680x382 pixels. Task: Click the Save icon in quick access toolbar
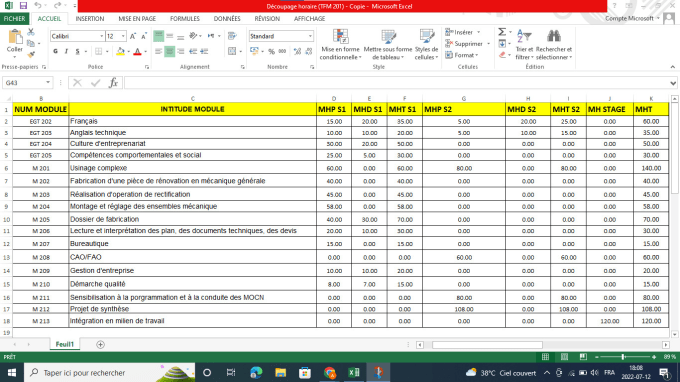(x=23, y=6)
